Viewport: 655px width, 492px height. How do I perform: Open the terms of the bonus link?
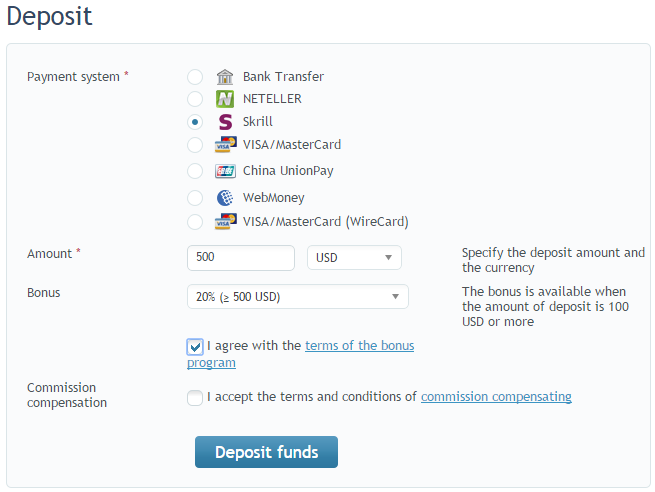[360, 346]
